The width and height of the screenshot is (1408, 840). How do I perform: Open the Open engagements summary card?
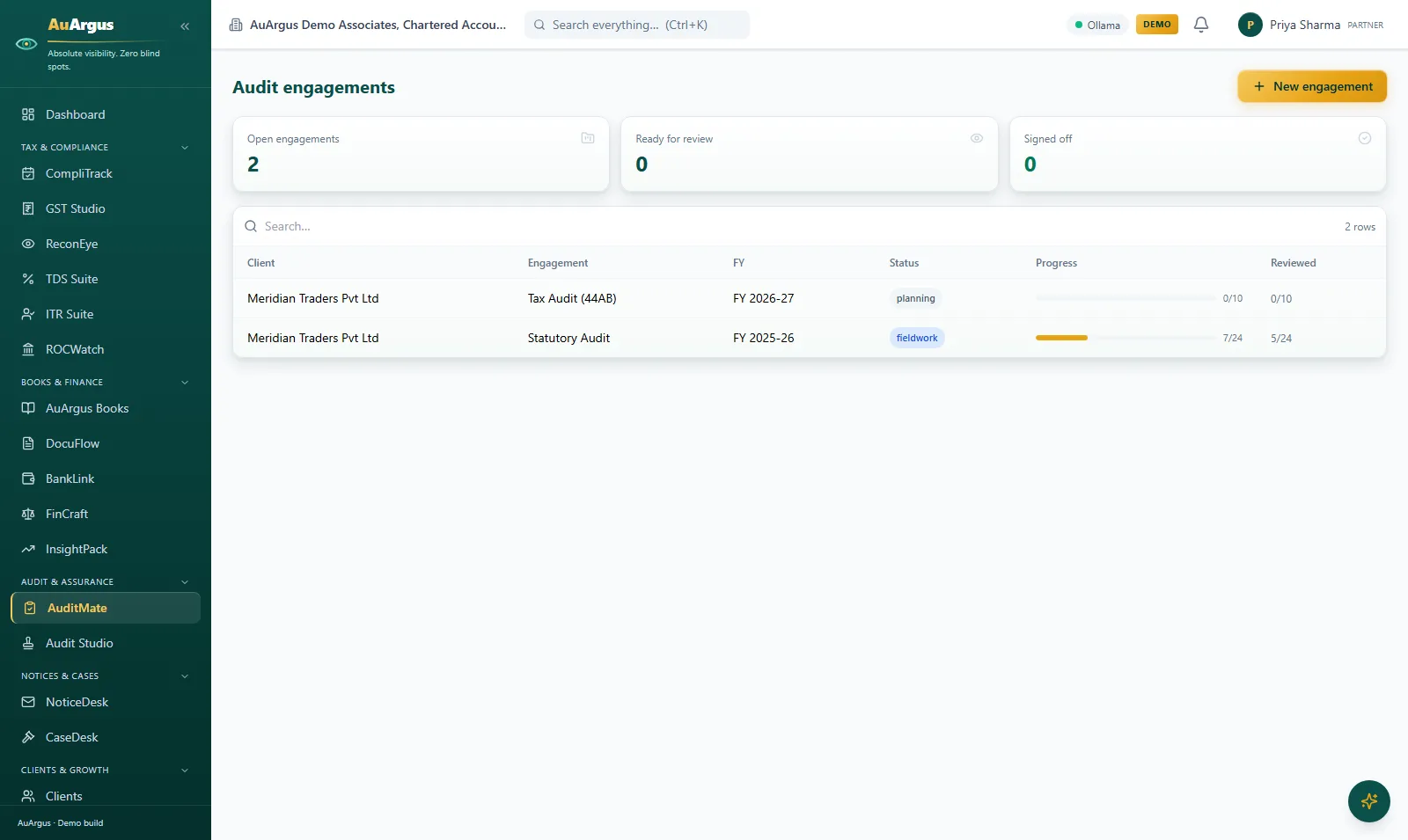[421, 154]
